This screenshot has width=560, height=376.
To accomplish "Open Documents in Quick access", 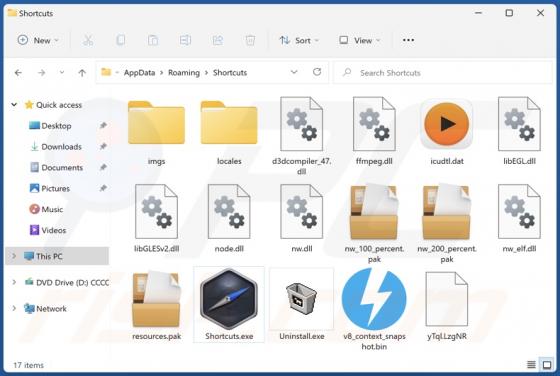I will point(62,167).
